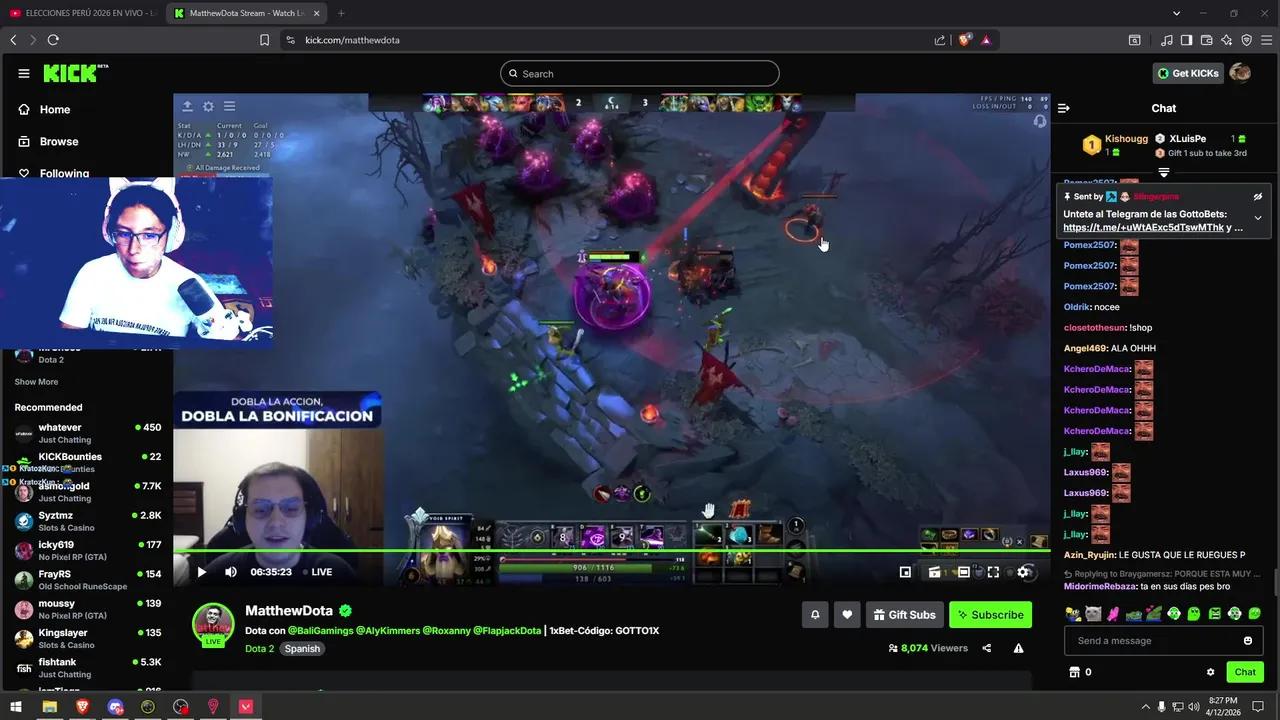Open the channel points store icon

(x=1075, y=672)
